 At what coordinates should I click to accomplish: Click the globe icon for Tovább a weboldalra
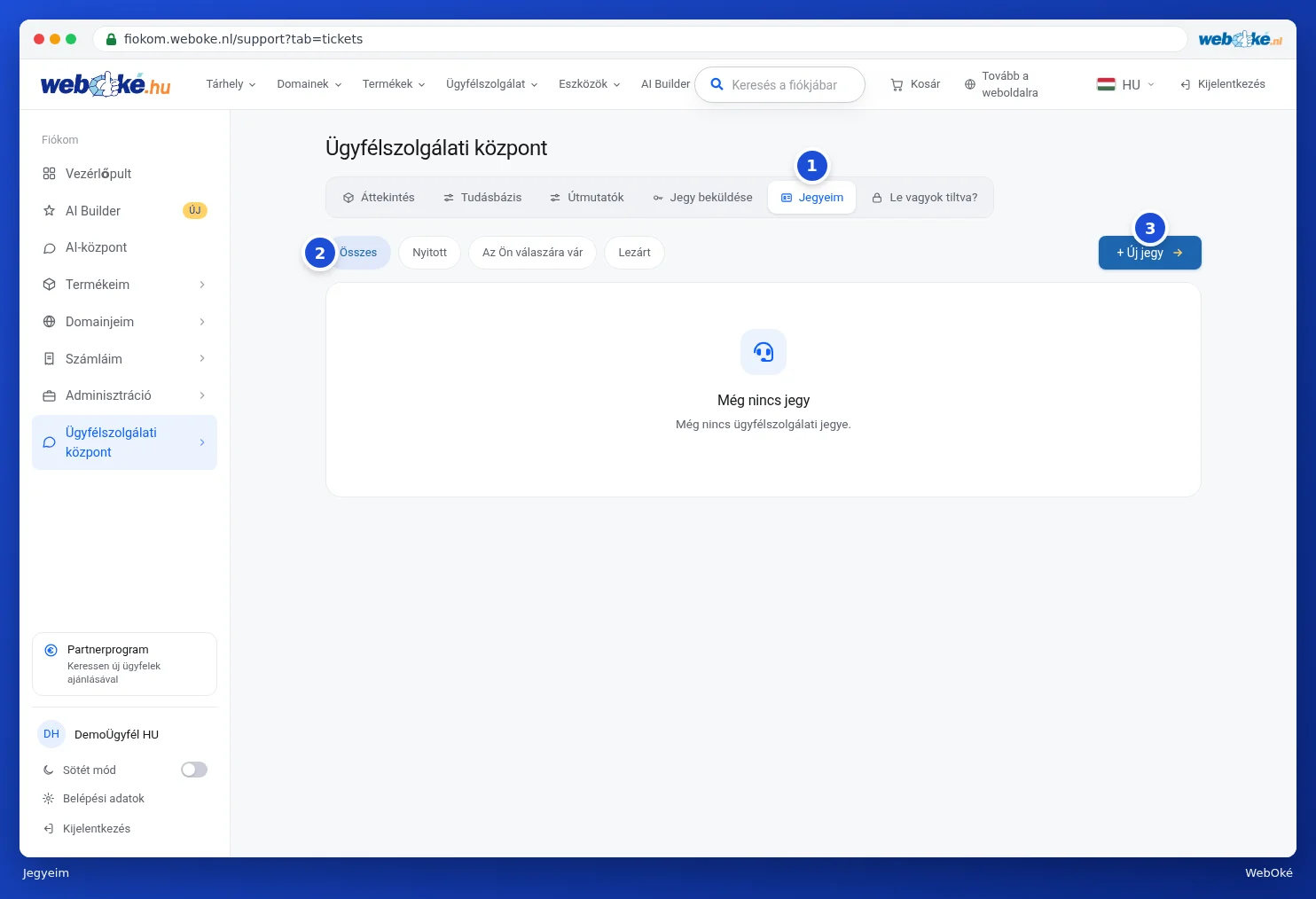[970, 85]
